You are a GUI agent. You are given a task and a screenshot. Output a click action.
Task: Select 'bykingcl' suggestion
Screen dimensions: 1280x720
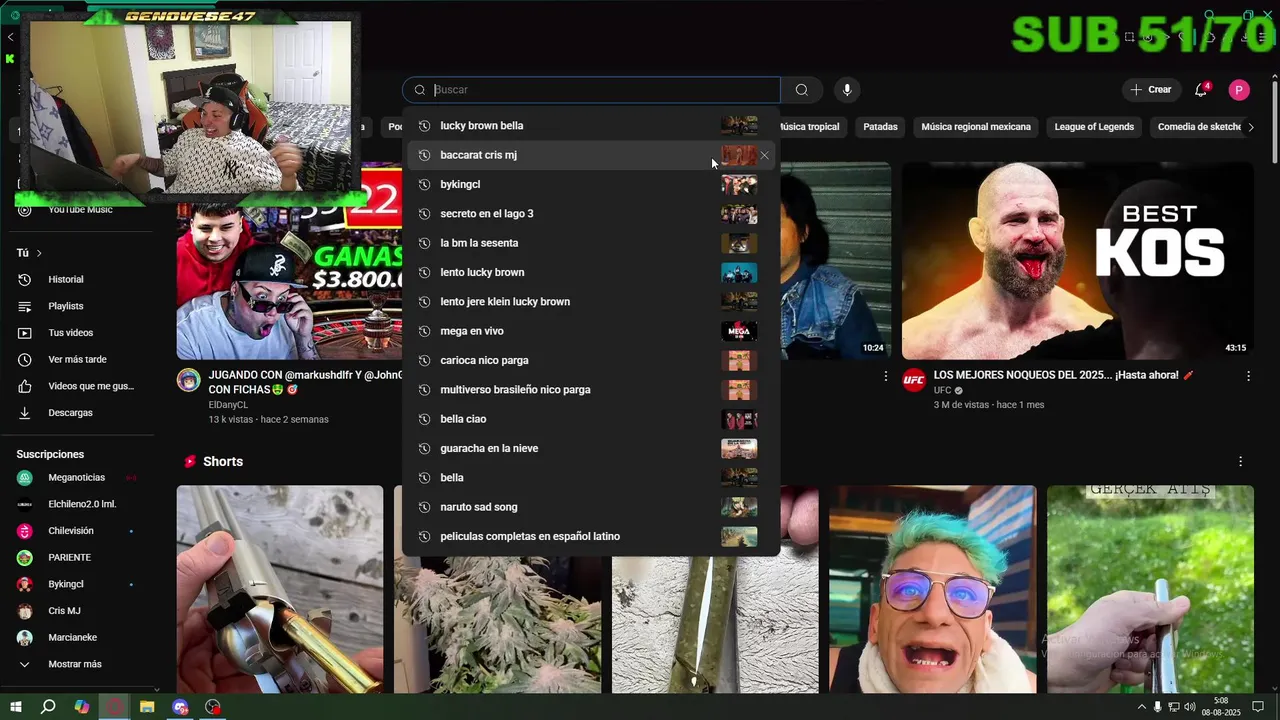[591, 184]
